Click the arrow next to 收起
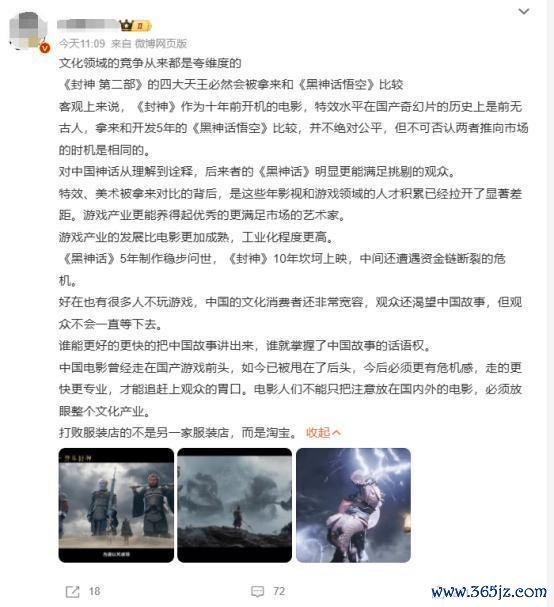This screenshot has width=554, height=607. (336, 432)
